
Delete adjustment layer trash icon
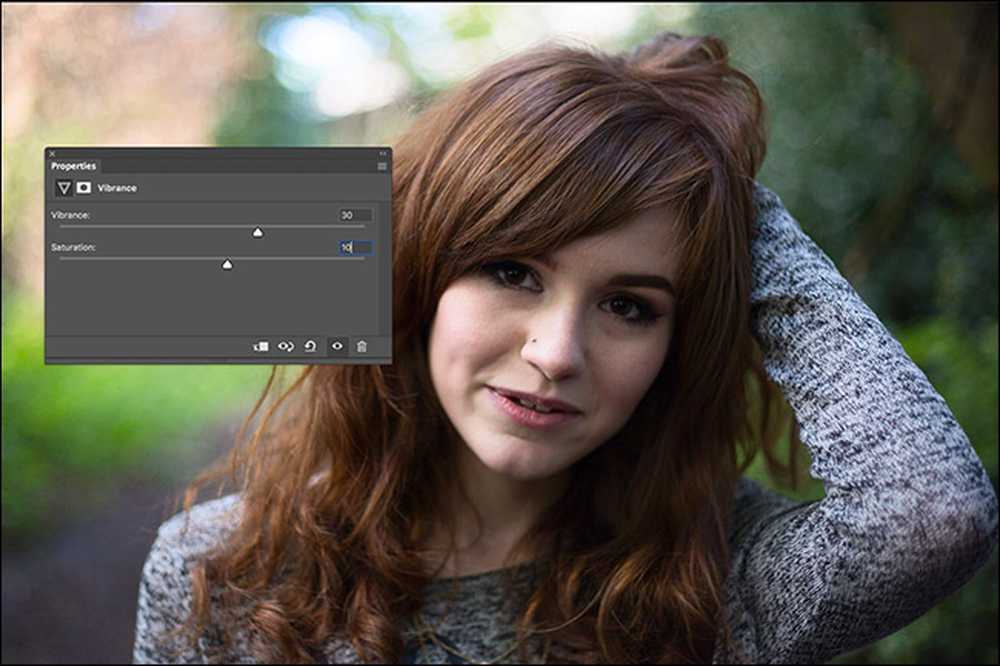(x=362, y=346)
